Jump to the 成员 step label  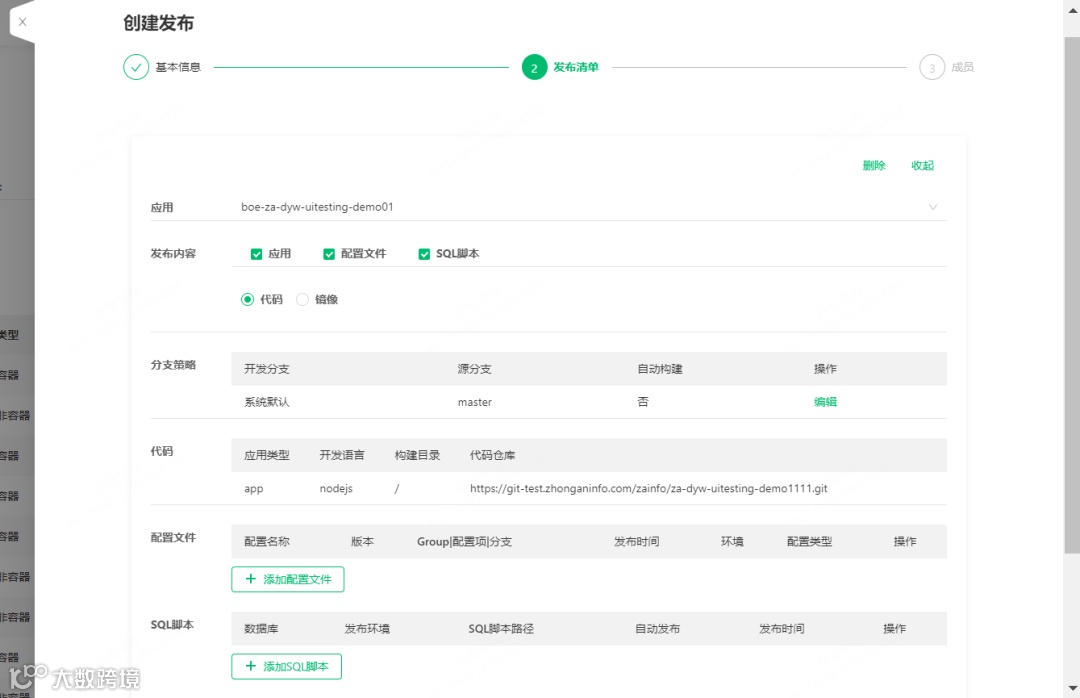click(x=962, y=67)
